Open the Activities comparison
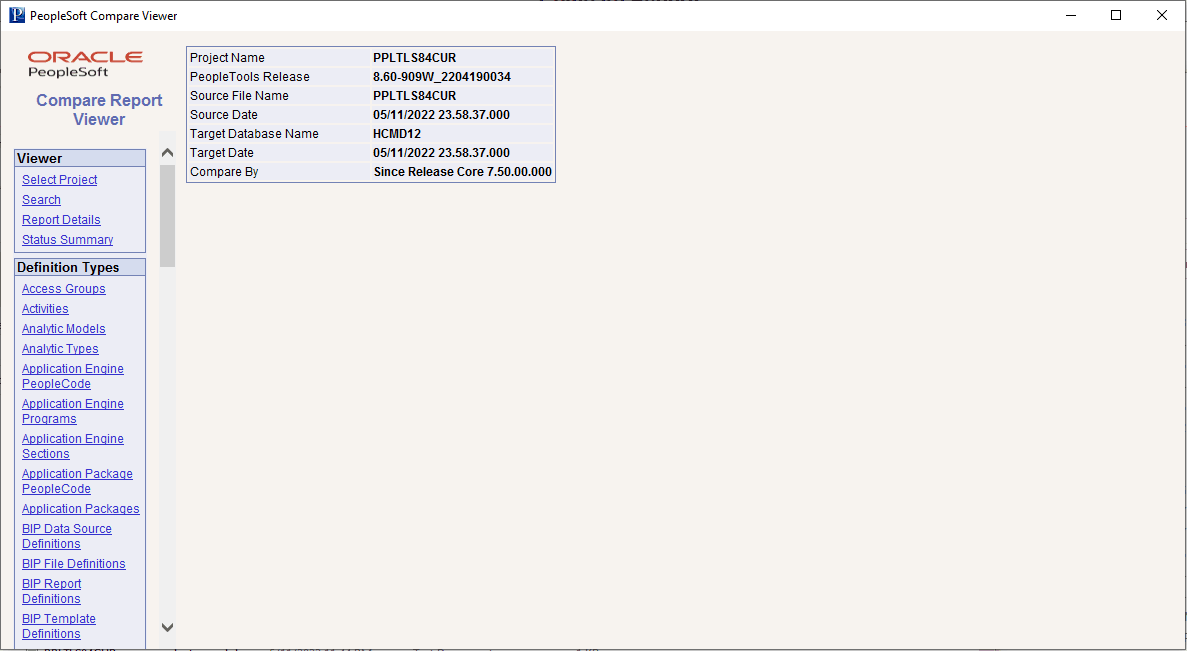This screenshot has width=1187, height=651. tap(45, 308)
